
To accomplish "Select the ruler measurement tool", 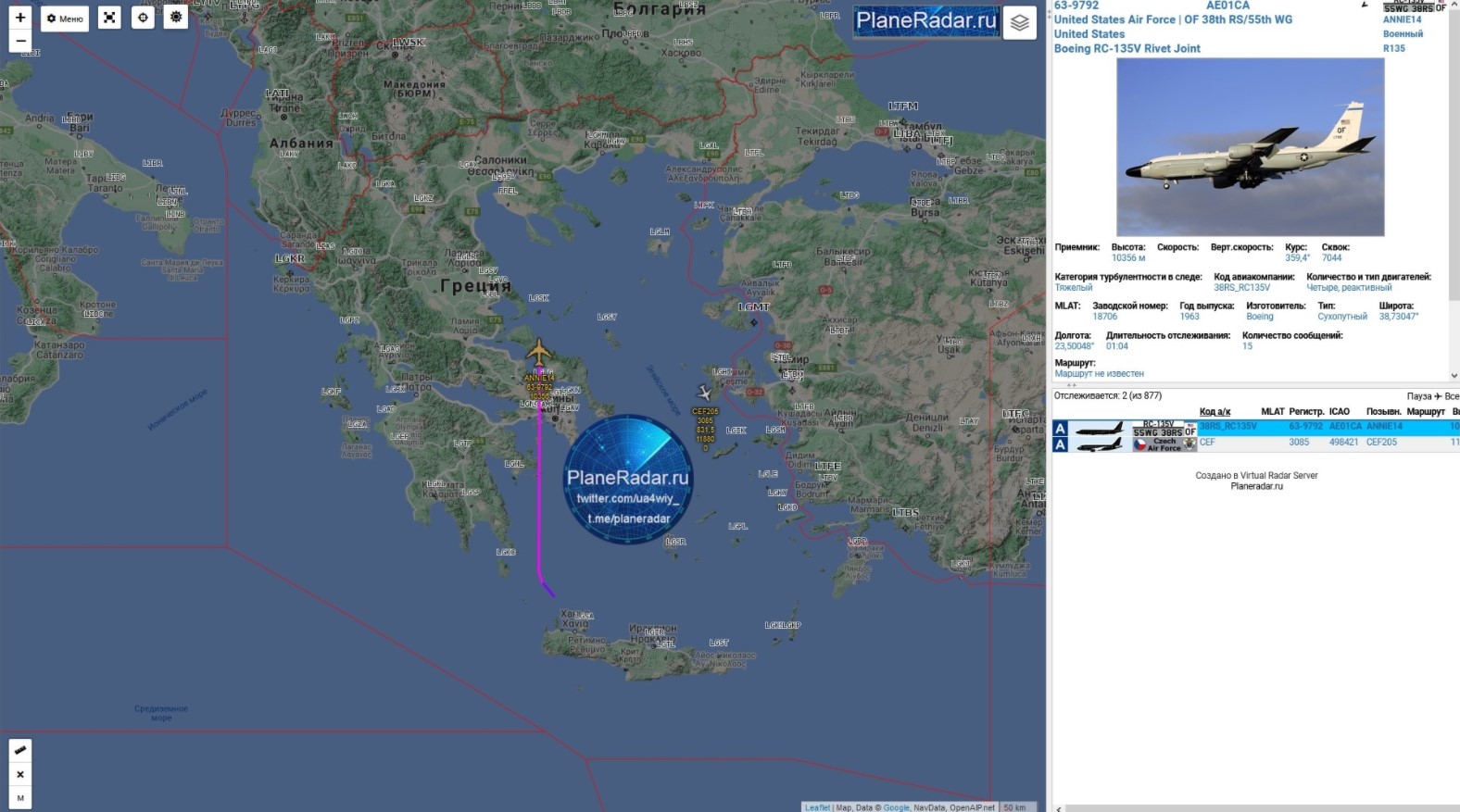I will click(x=20, y=750).
